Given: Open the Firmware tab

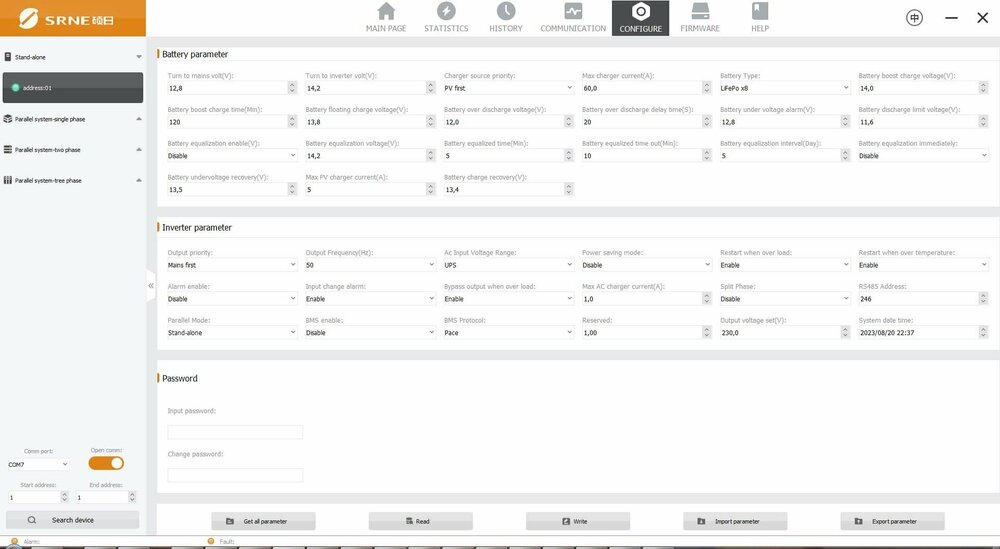Looking at the screenshot, I should 700,18.
